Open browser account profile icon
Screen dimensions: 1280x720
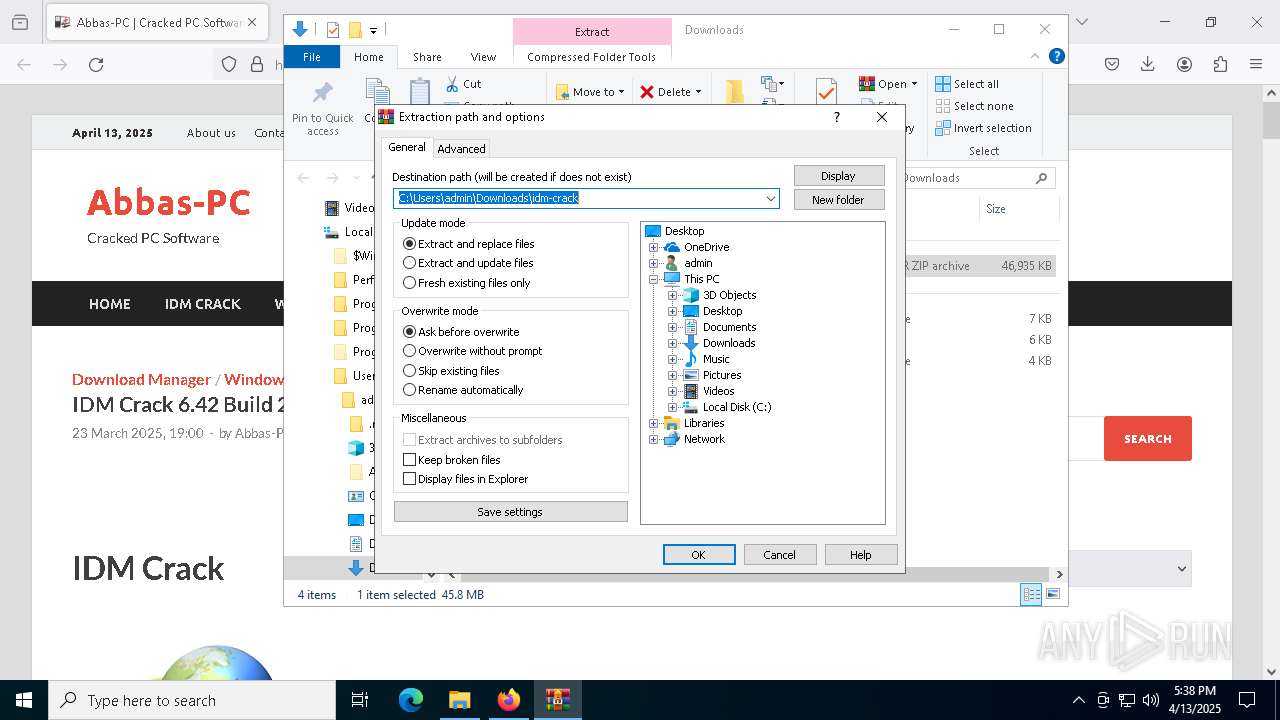[x=1184, y=65]
